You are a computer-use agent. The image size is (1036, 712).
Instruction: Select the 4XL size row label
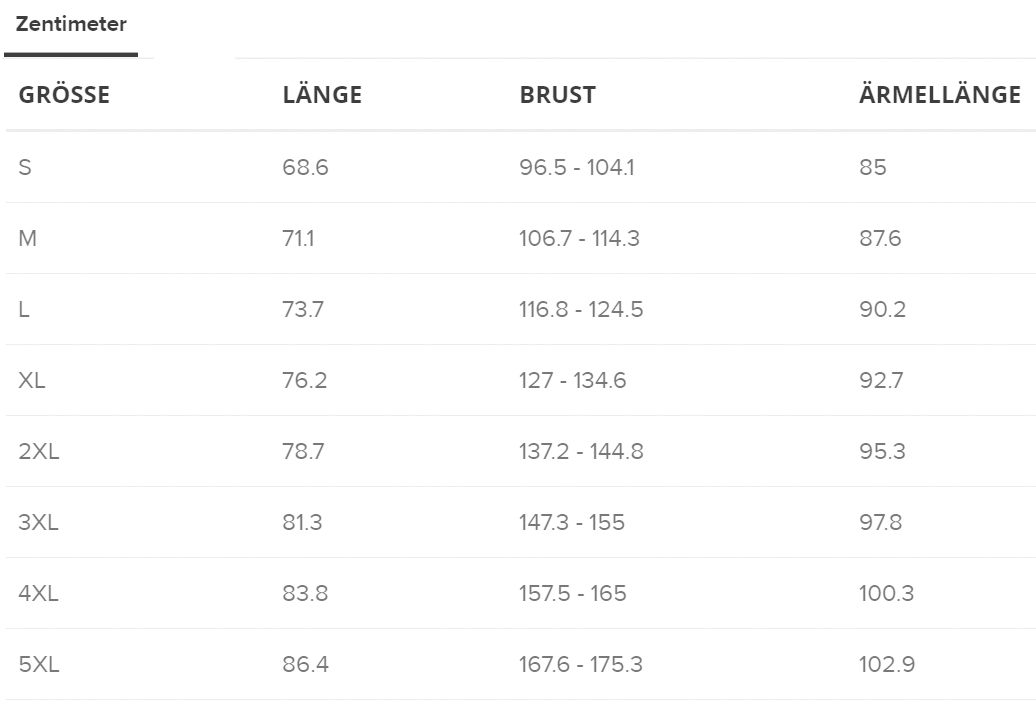pos(38,593)
